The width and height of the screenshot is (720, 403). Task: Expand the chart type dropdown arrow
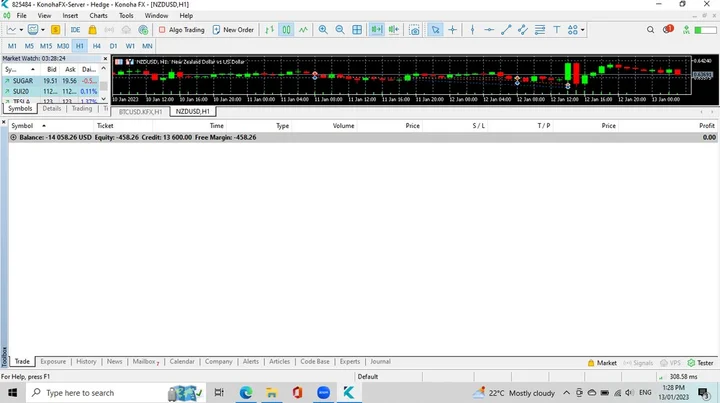pyautogui.click(x=21, y=30)
